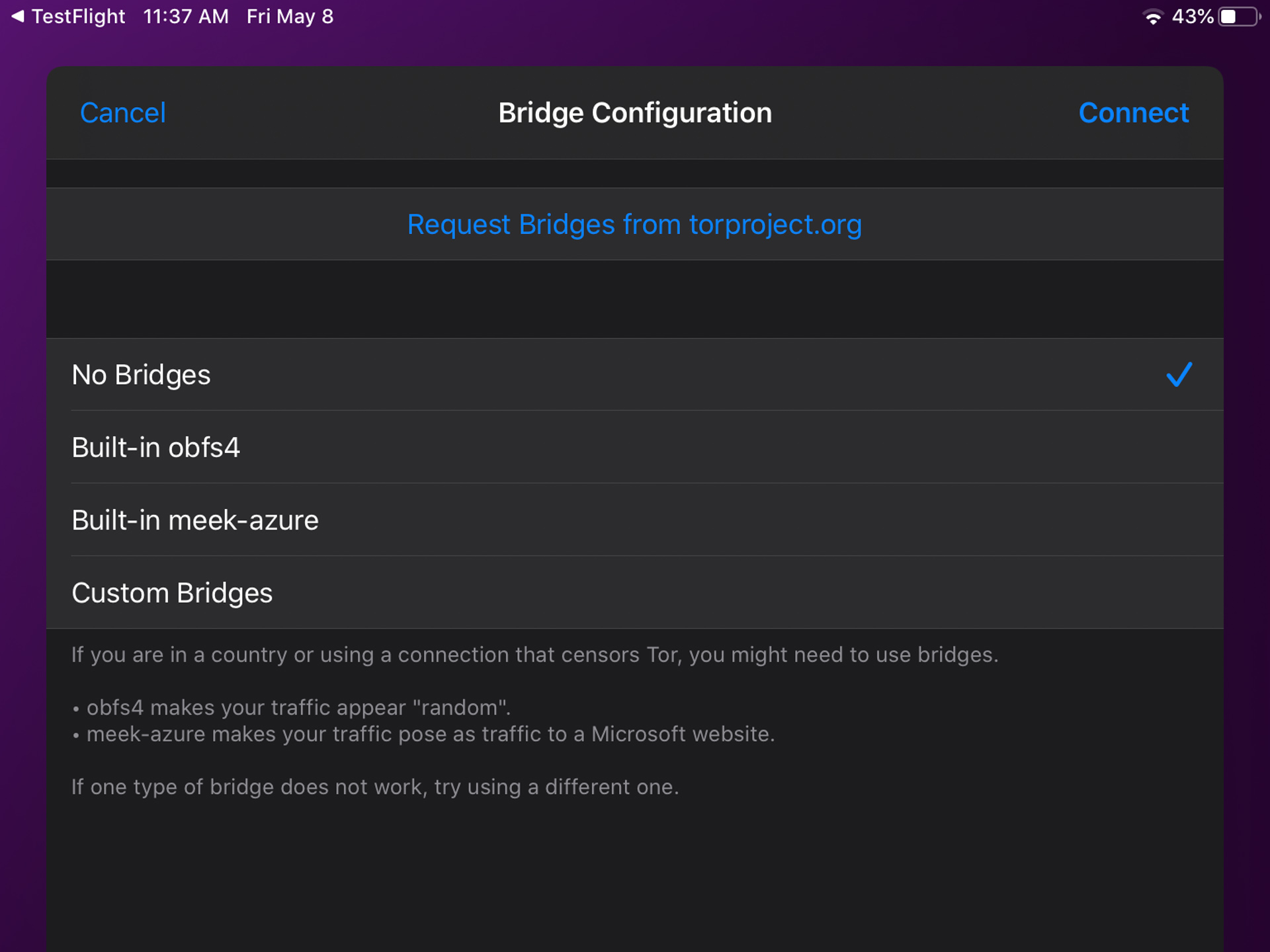Click Request Bridges from torproject.org

coord(635,224)
